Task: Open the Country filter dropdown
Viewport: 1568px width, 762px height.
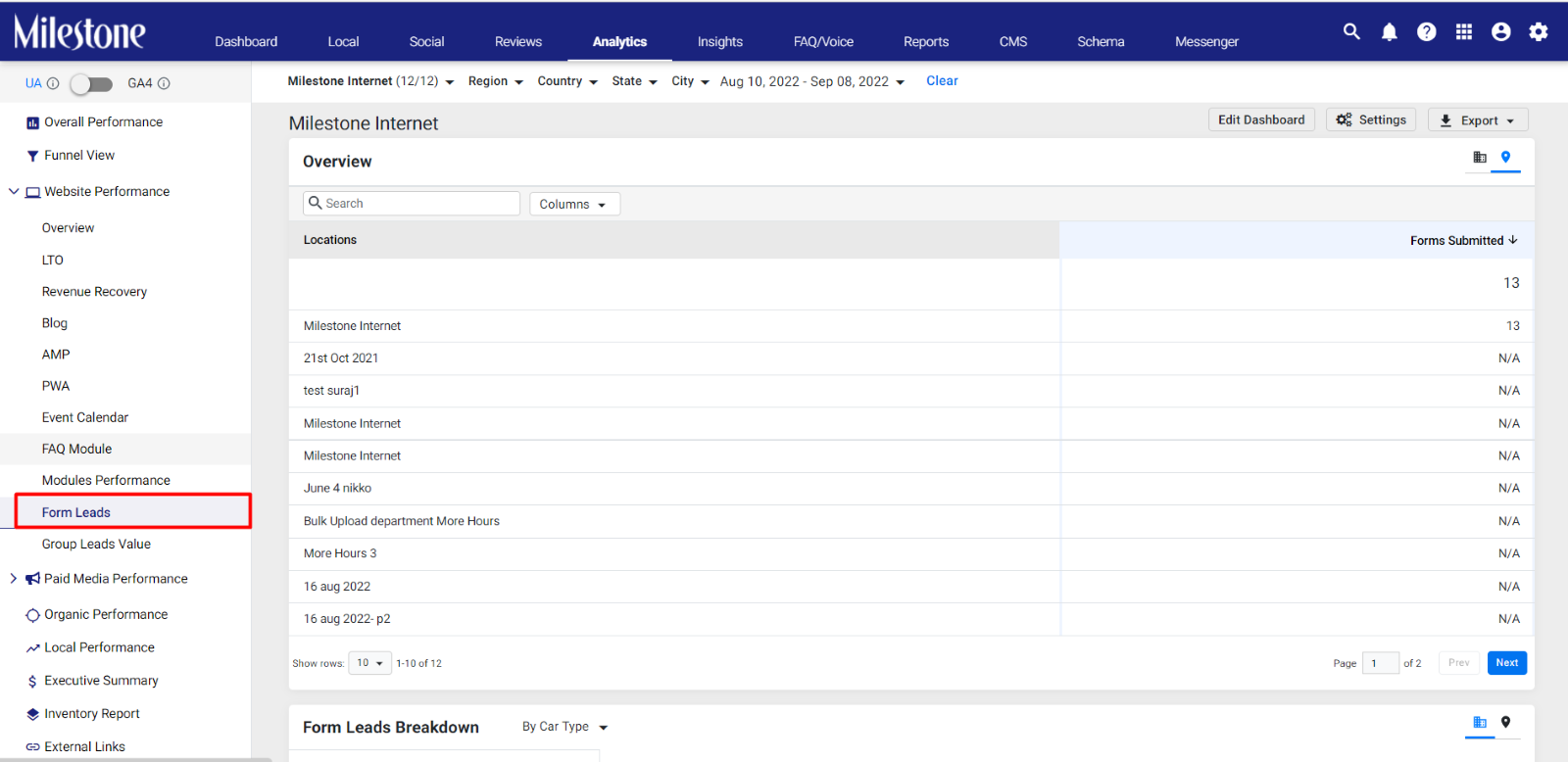Action: tap(567, 81)
